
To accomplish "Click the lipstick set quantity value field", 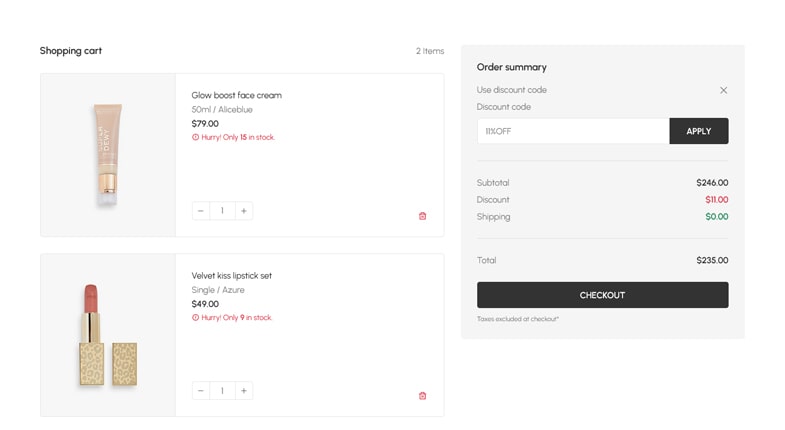I will point(222,391).
